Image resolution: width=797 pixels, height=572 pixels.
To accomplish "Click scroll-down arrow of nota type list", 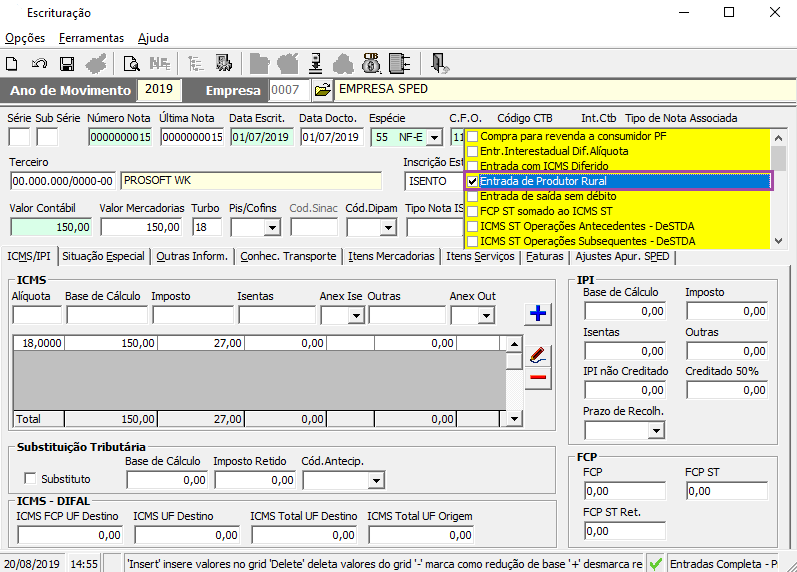I will (x=778, y=240).
